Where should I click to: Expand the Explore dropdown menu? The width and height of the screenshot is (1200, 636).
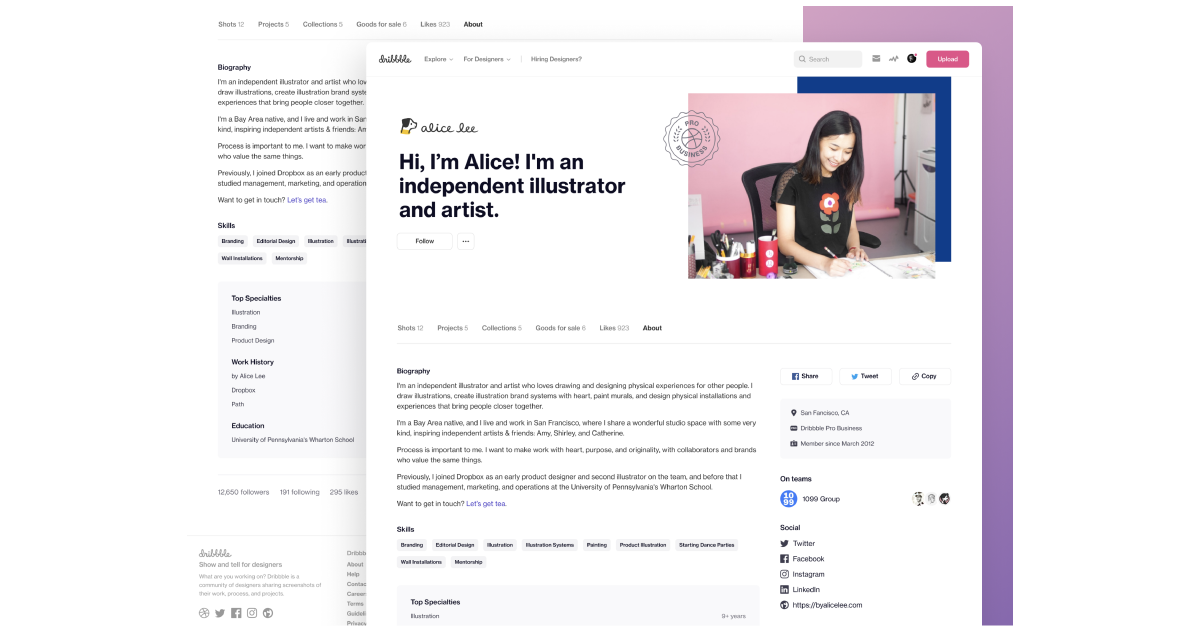[x=438, y=59]
